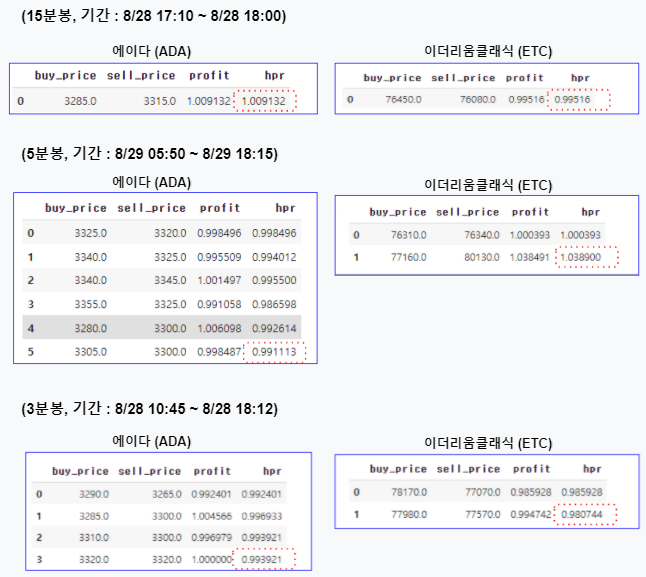This screenshot has width=646, height=577.
Task: Click profit value '0.996979' in 3분봉 ADA table
Action: pyautogui.click(x=211, y=537)
